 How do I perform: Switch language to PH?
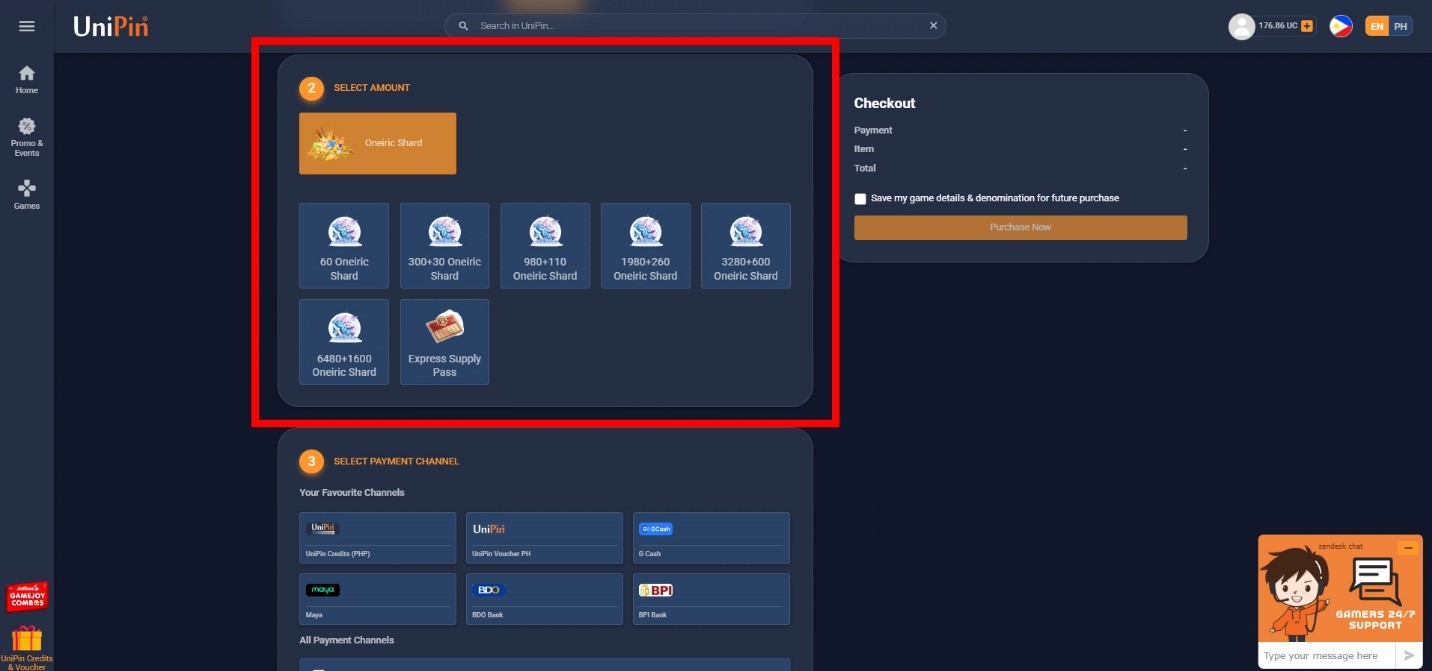[x=1401, y=26]
